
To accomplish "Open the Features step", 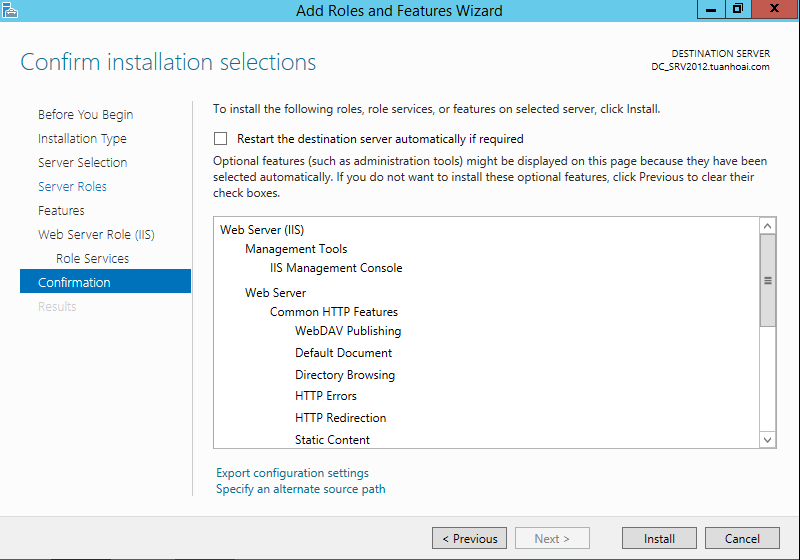I will 61,211.
